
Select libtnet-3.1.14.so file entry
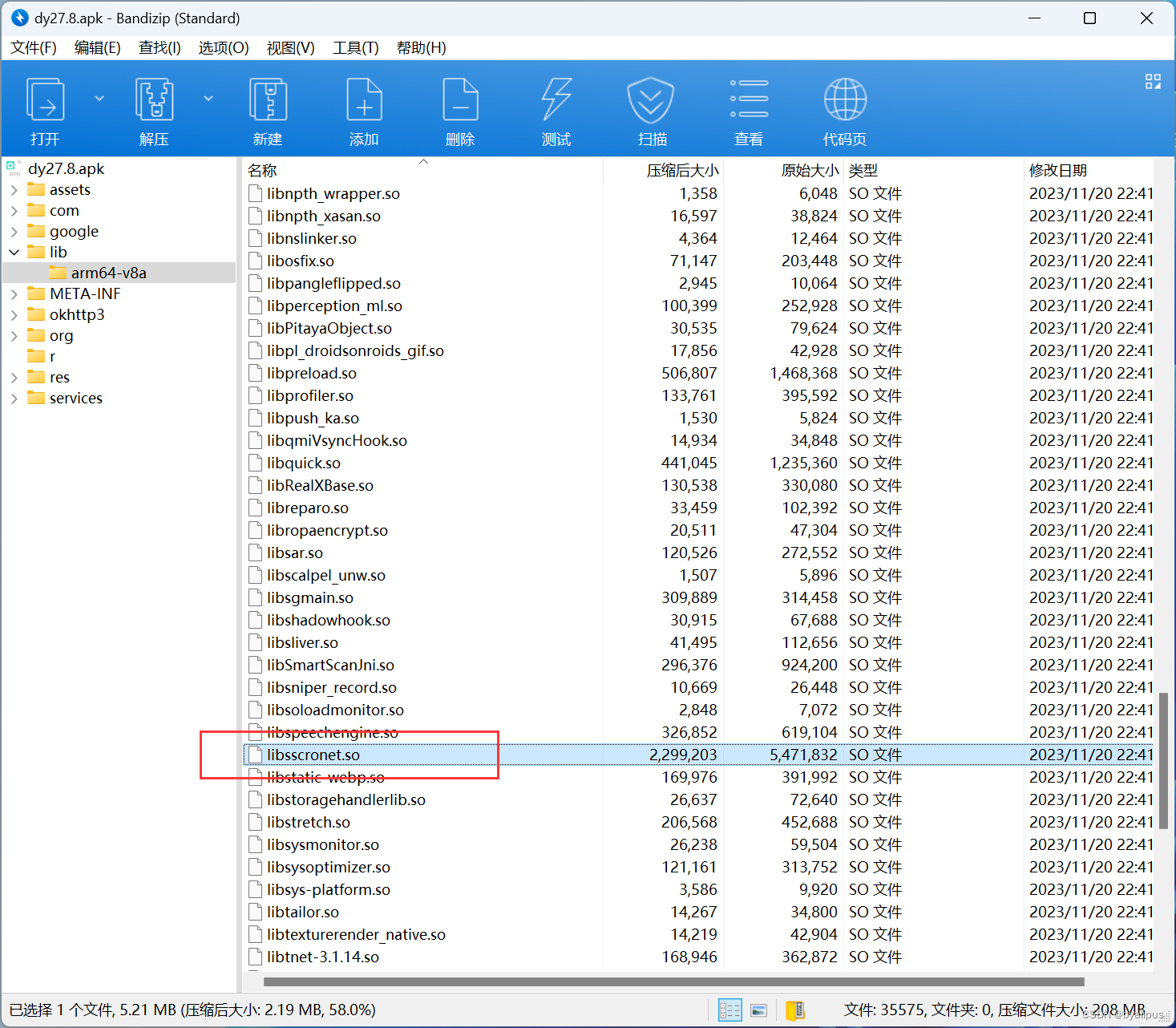[323, 957]
